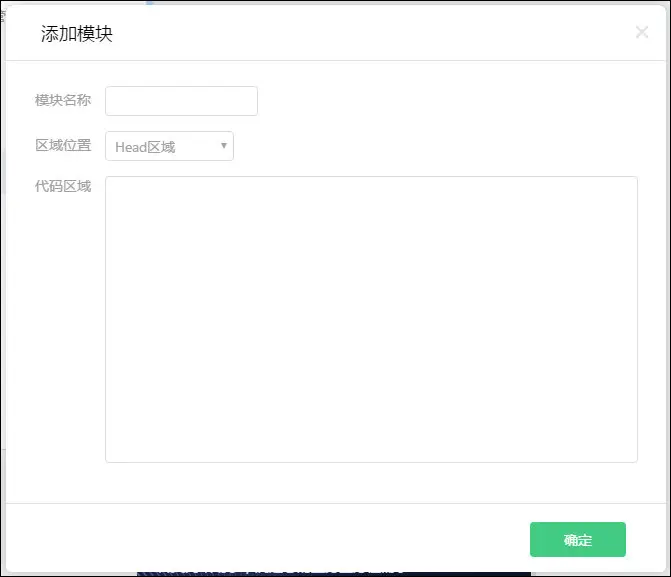Close the 添加模块 dialog with the X

pos(642,32)
